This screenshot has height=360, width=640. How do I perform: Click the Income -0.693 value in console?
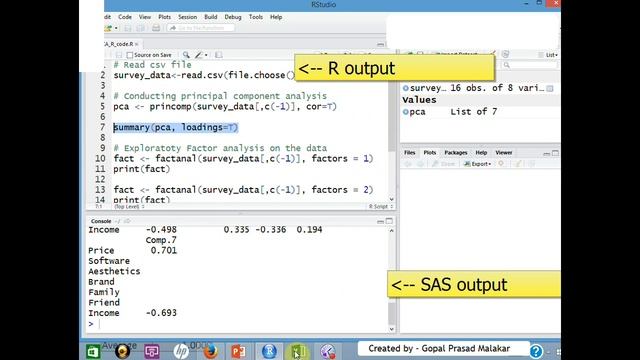161,313
